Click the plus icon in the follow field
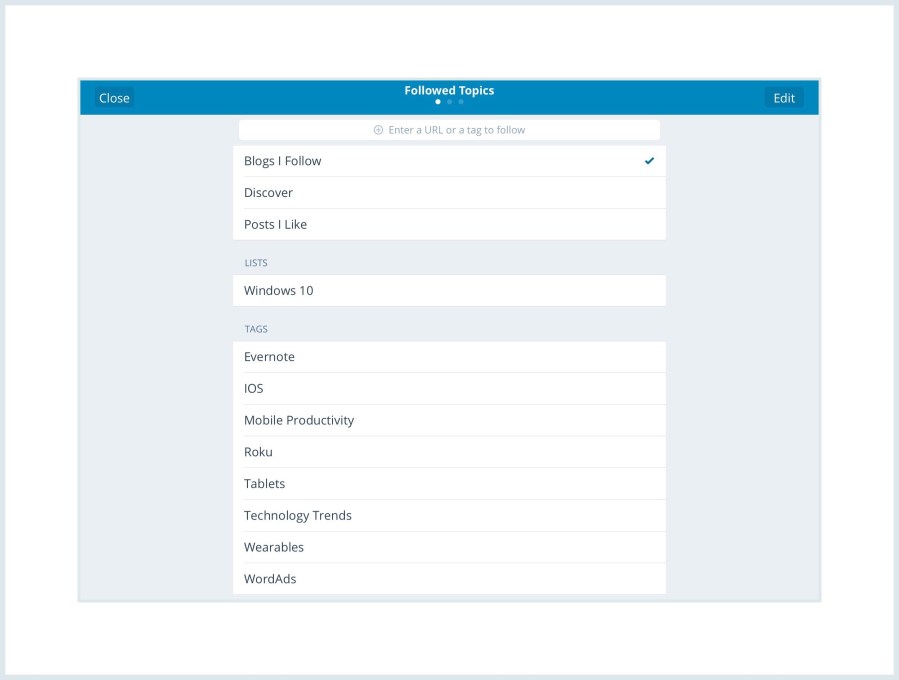Image resolution: width=899 pixels, height=680 pixels. tap(376, 129)
